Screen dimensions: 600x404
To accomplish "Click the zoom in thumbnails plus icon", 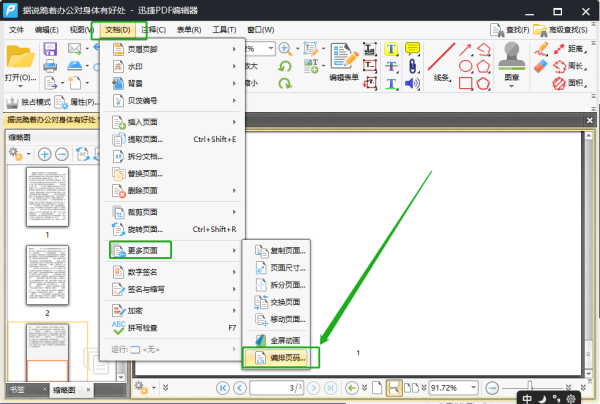I will click(x=44, y=155).
